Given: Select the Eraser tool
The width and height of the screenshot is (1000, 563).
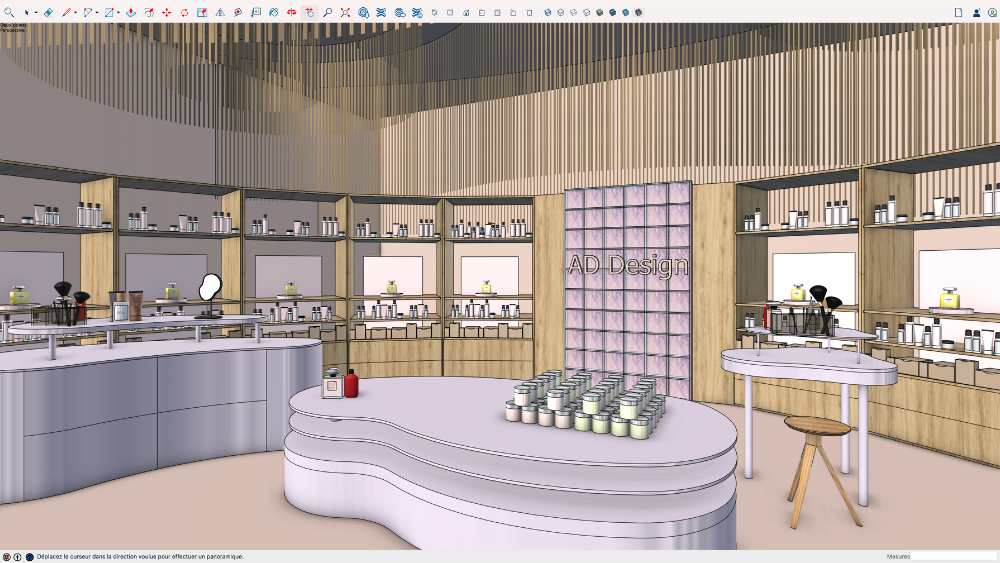Looking at the screenshot, I should click(48, 13).
